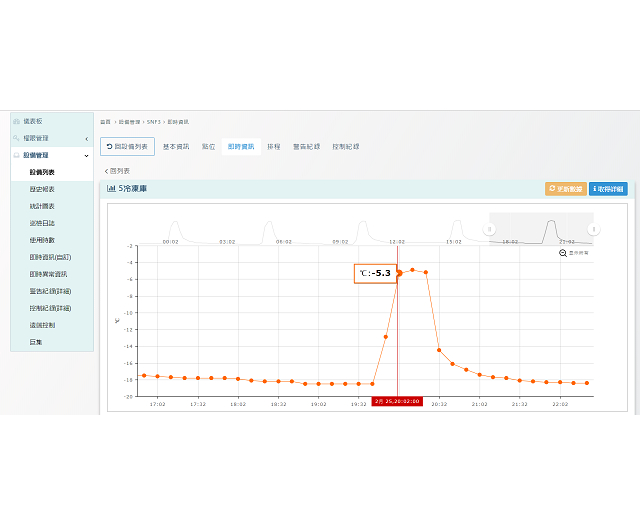Click the 權限管理 sidebar icon
The width and height of the screenshot is (640, 525).
click(17, 138)
